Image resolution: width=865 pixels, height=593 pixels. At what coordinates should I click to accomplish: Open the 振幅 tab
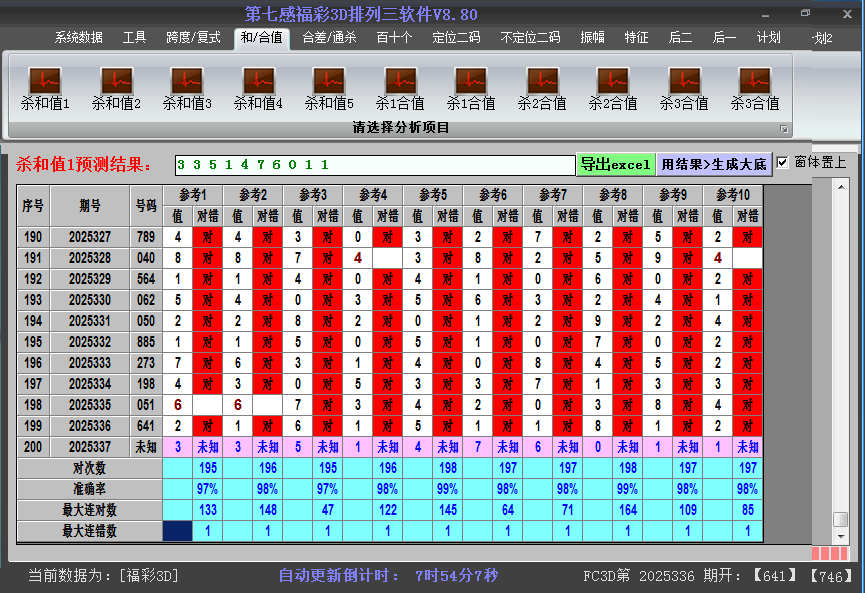point(592,38)
